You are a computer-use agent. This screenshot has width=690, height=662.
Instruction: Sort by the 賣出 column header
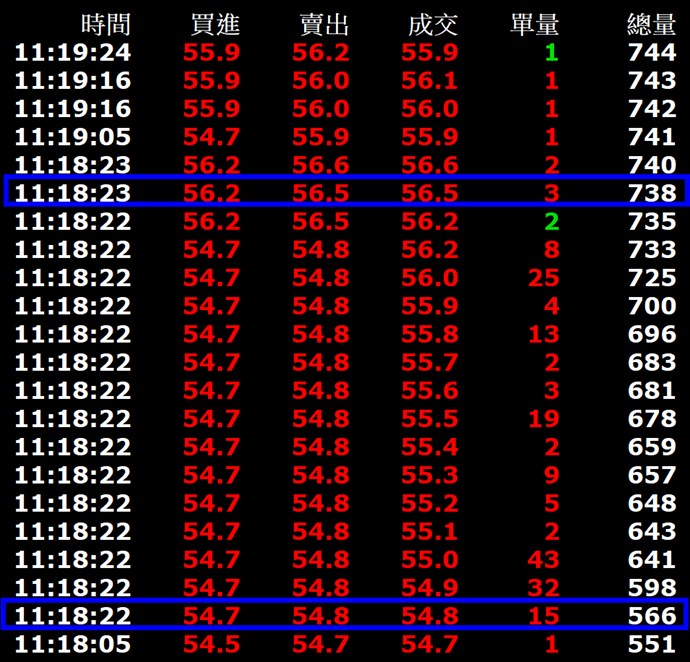tap(321, 25)
